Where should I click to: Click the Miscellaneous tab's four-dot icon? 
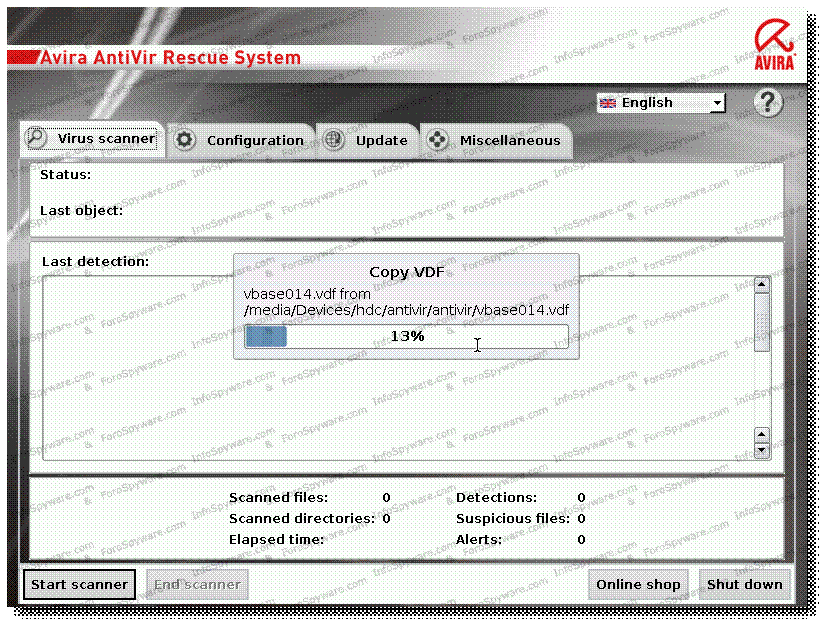(438, 140)
